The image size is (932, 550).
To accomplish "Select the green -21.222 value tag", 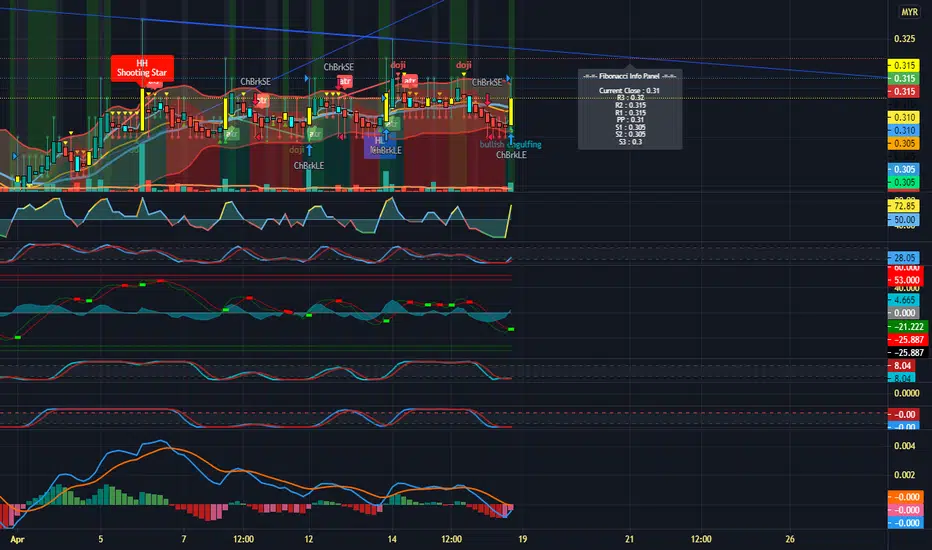I will [x=908, y=326].
